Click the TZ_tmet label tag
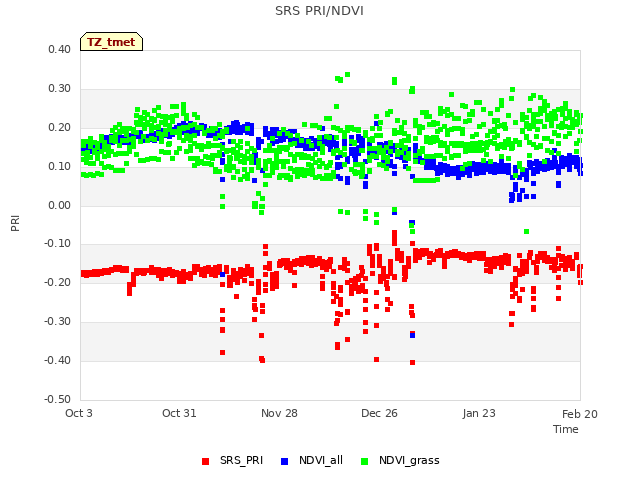640x480 pixels. tap(111, 42)
